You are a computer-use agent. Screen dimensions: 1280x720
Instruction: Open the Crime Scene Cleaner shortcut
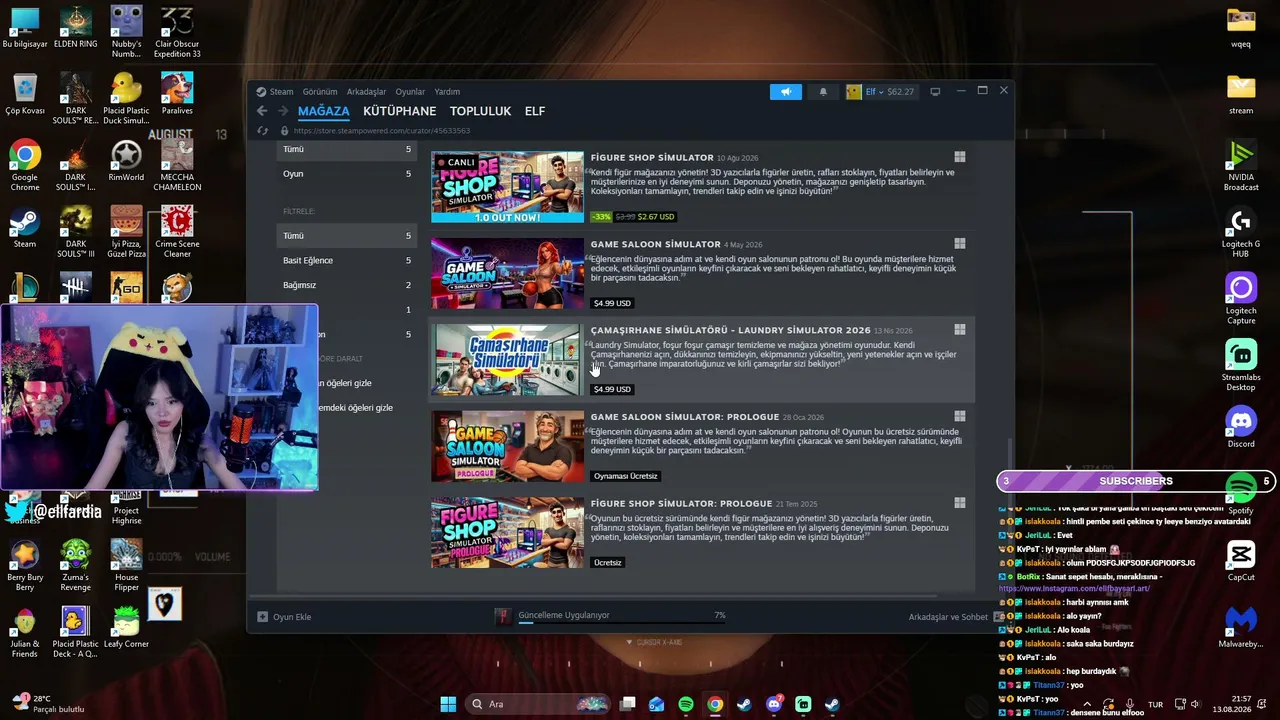coord(177,232)
